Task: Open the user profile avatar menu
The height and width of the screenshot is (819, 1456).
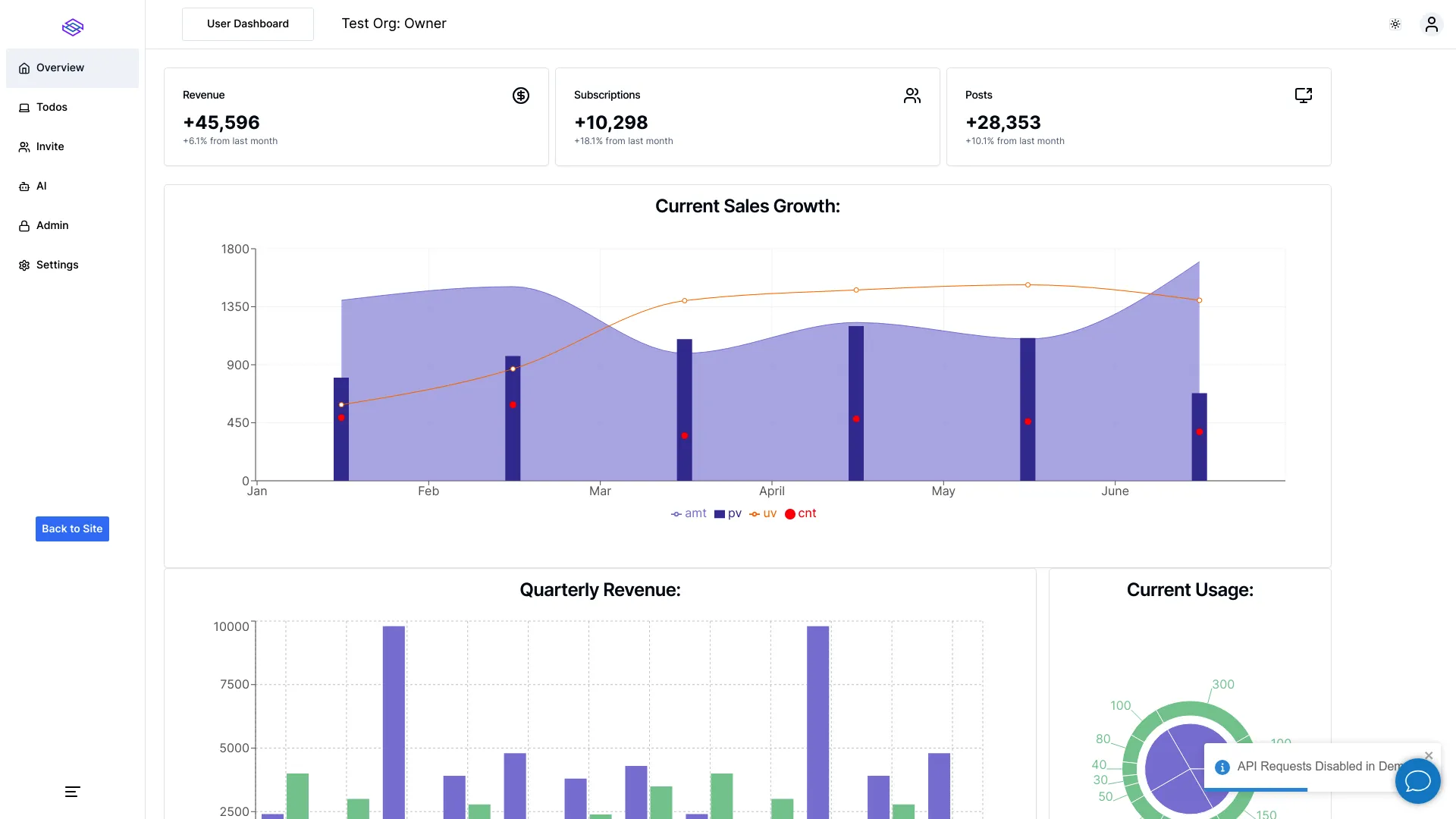Action: pyautogui.click(x=1432, y=24)
